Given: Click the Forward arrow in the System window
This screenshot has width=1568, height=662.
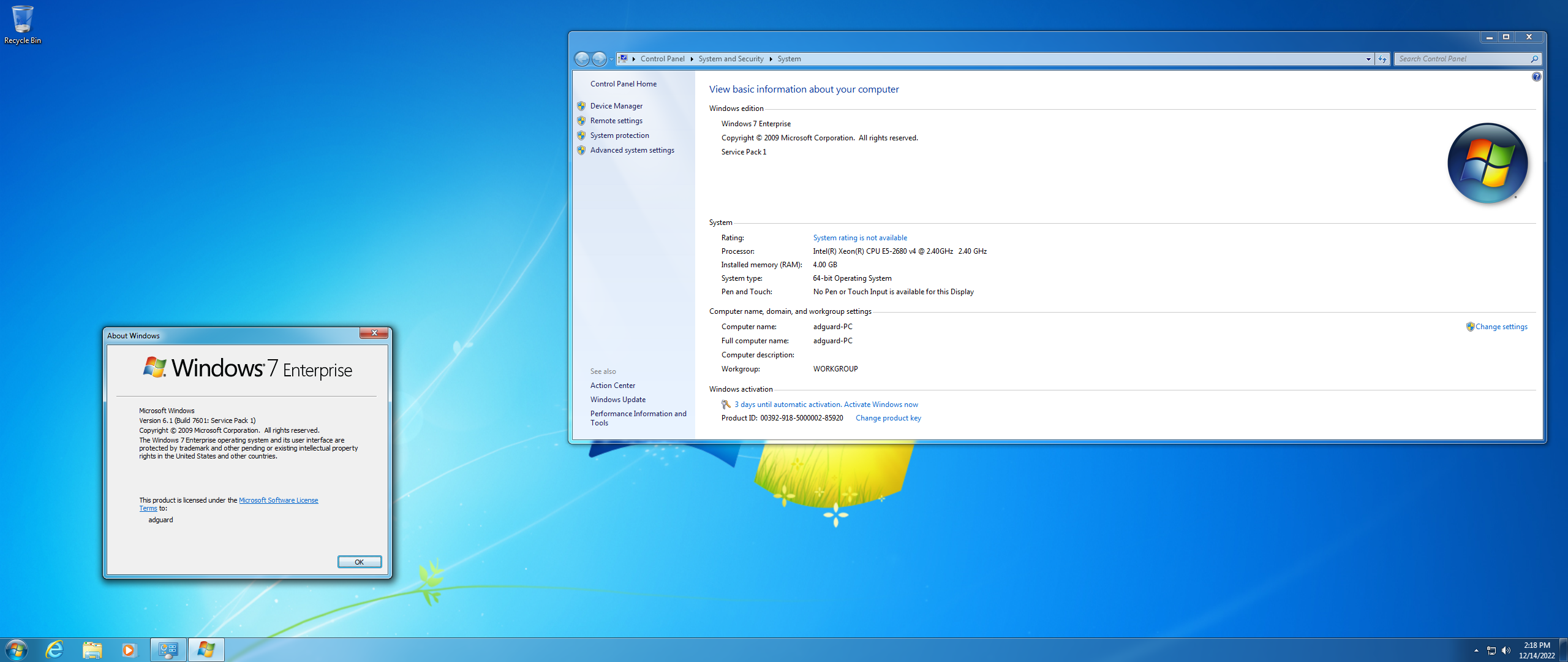Looking at the screenshot, I should click(599, 59).
